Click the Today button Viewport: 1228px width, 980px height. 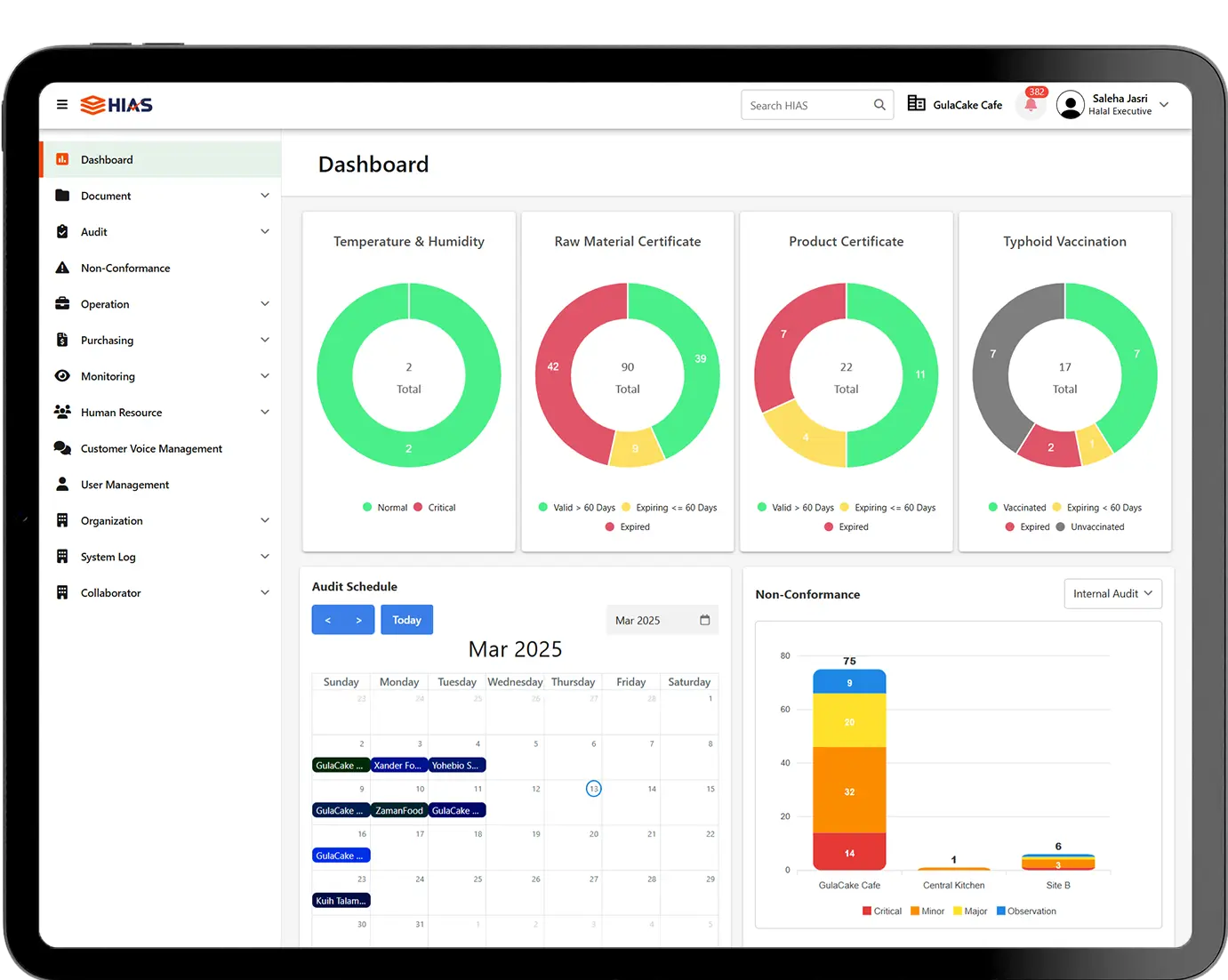click(x=406, y=620)
